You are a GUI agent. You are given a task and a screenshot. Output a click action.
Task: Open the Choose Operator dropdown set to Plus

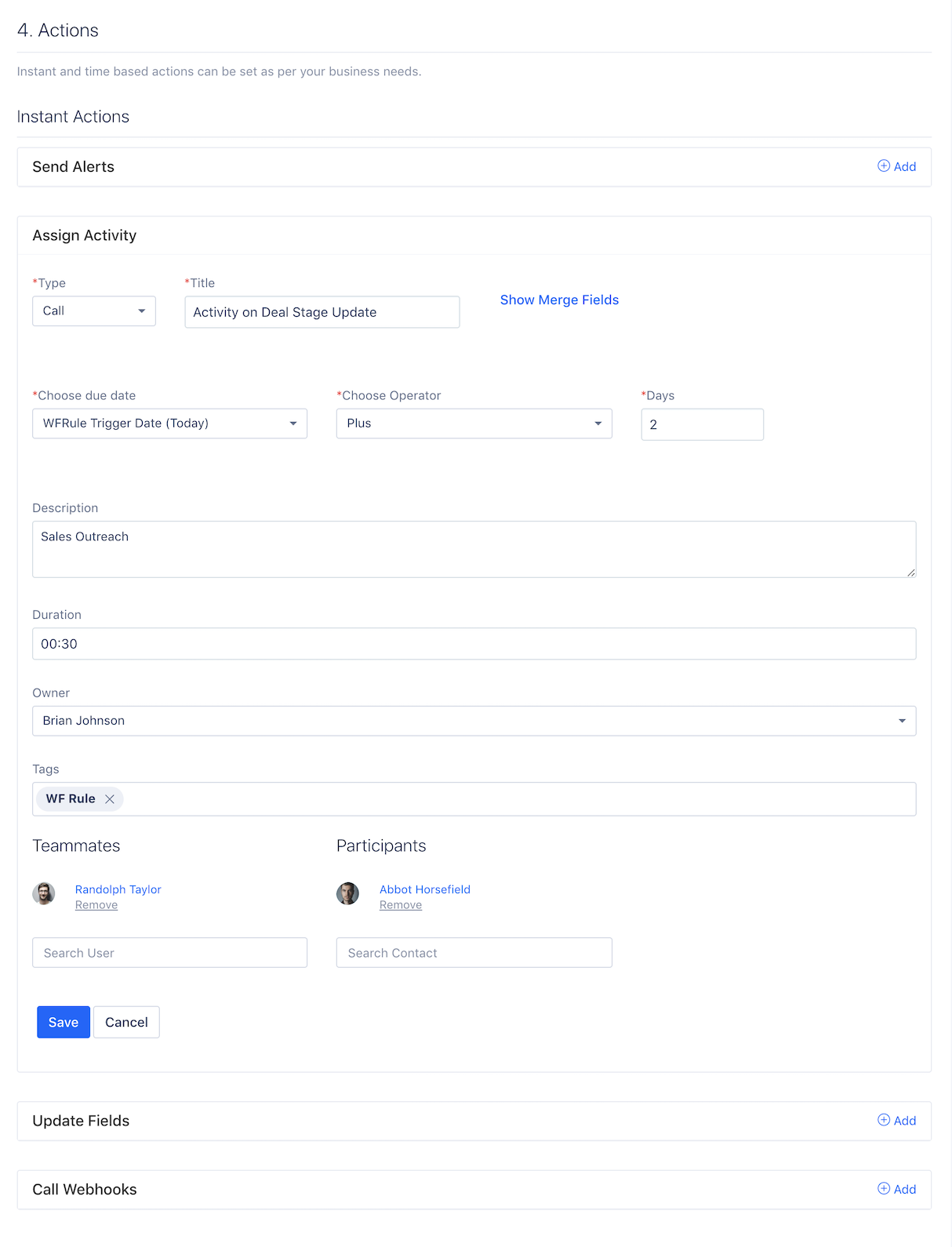tap(474, 424)
